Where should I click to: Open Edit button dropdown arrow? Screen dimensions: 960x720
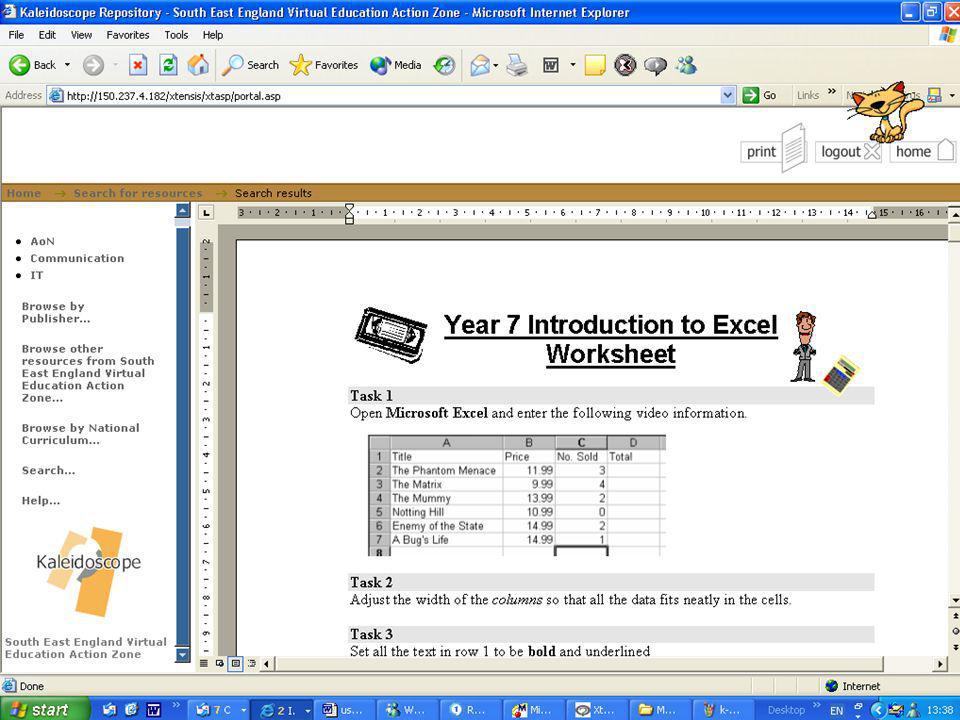click(573, 65)
